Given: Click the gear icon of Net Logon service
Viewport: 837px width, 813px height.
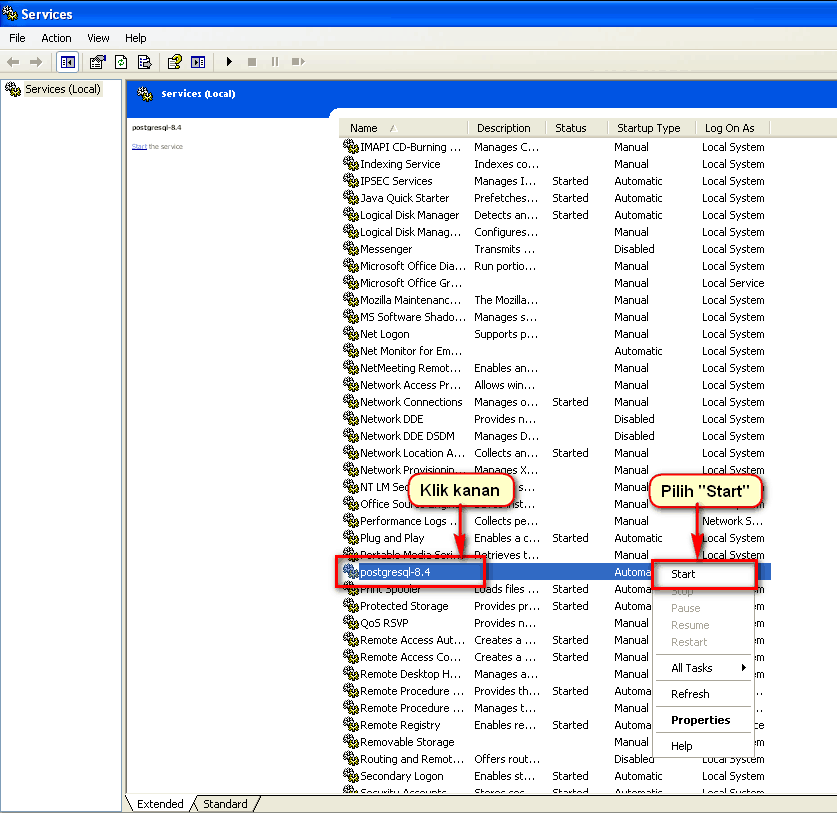Looking at the screenshot, I should (x=350, y=333).
